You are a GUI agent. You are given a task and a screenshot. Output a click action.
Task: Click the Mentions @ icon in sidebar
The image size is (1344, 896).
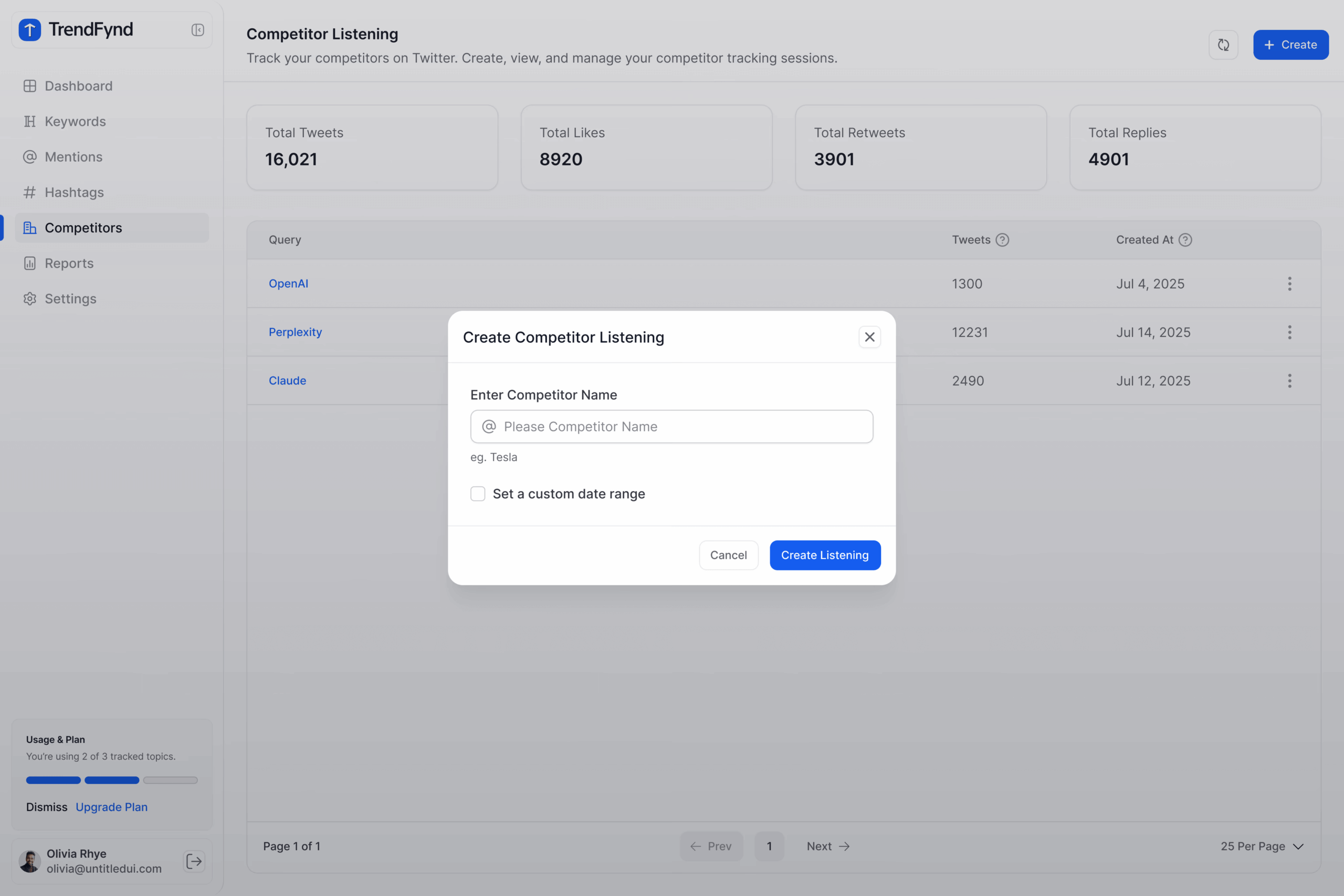(30, 156)
